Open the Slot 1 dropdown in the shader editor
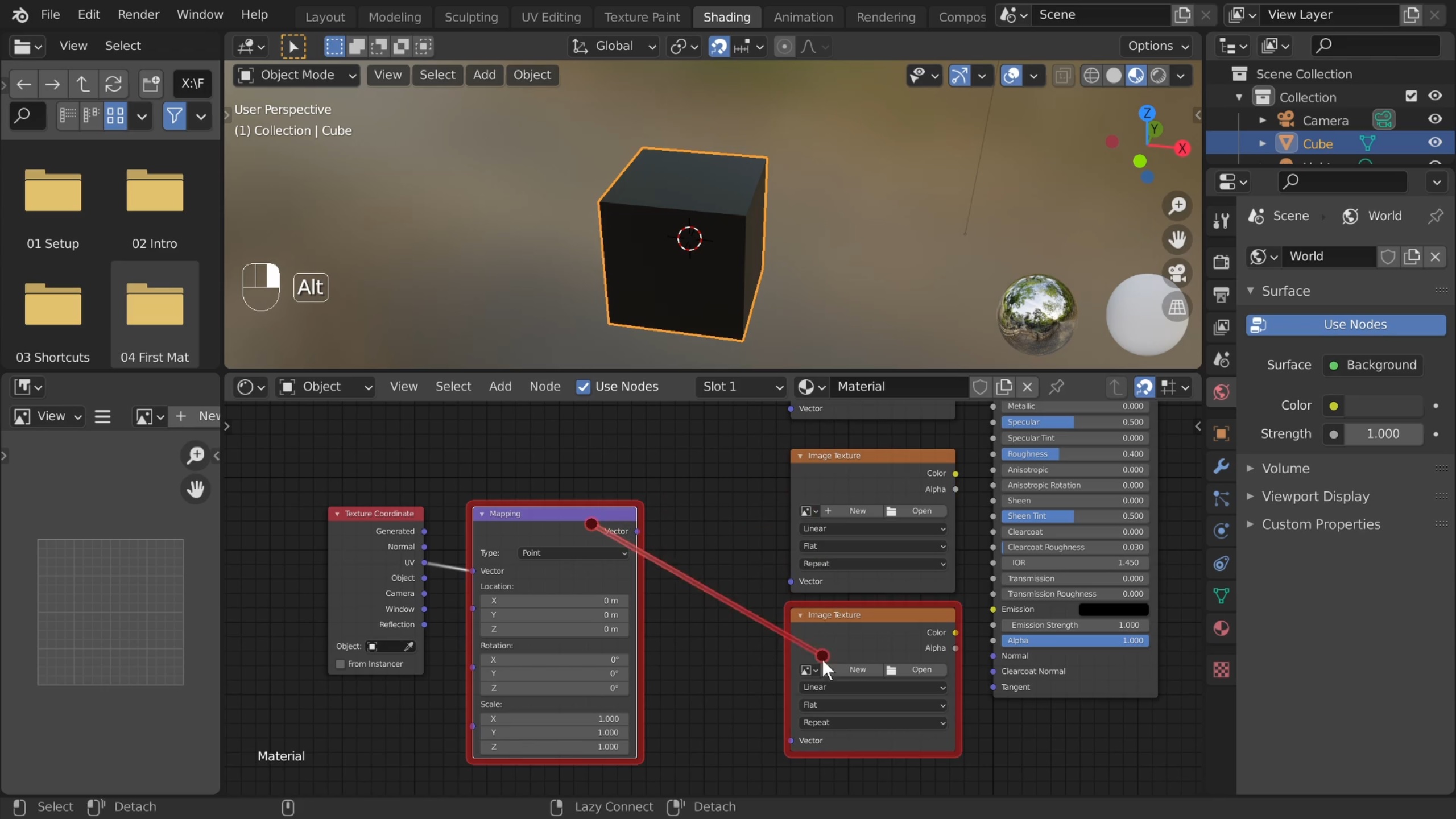This screenshot has width=1456, height=819. 739,387
